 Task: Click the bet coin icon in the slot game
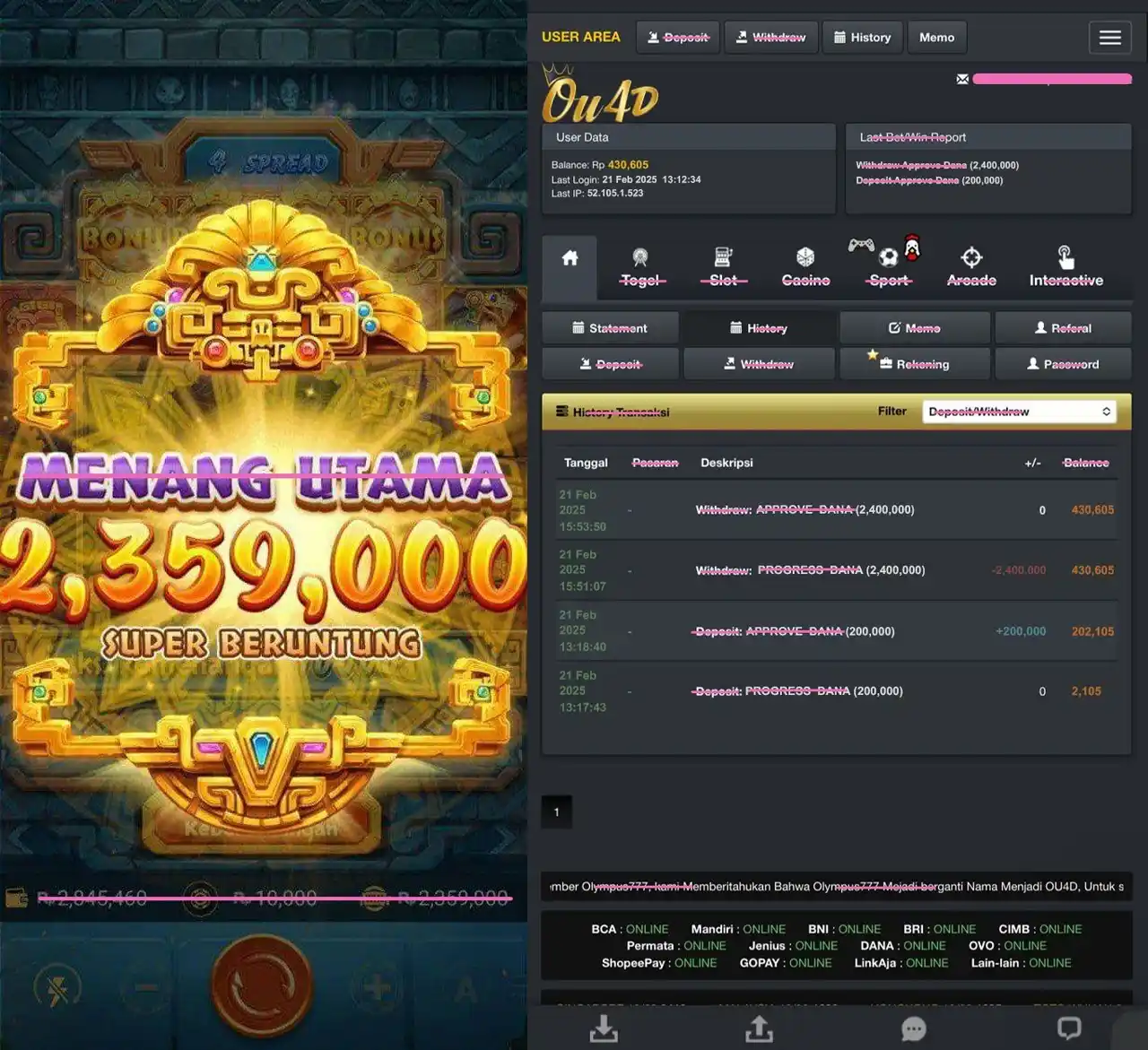(201, 898)
